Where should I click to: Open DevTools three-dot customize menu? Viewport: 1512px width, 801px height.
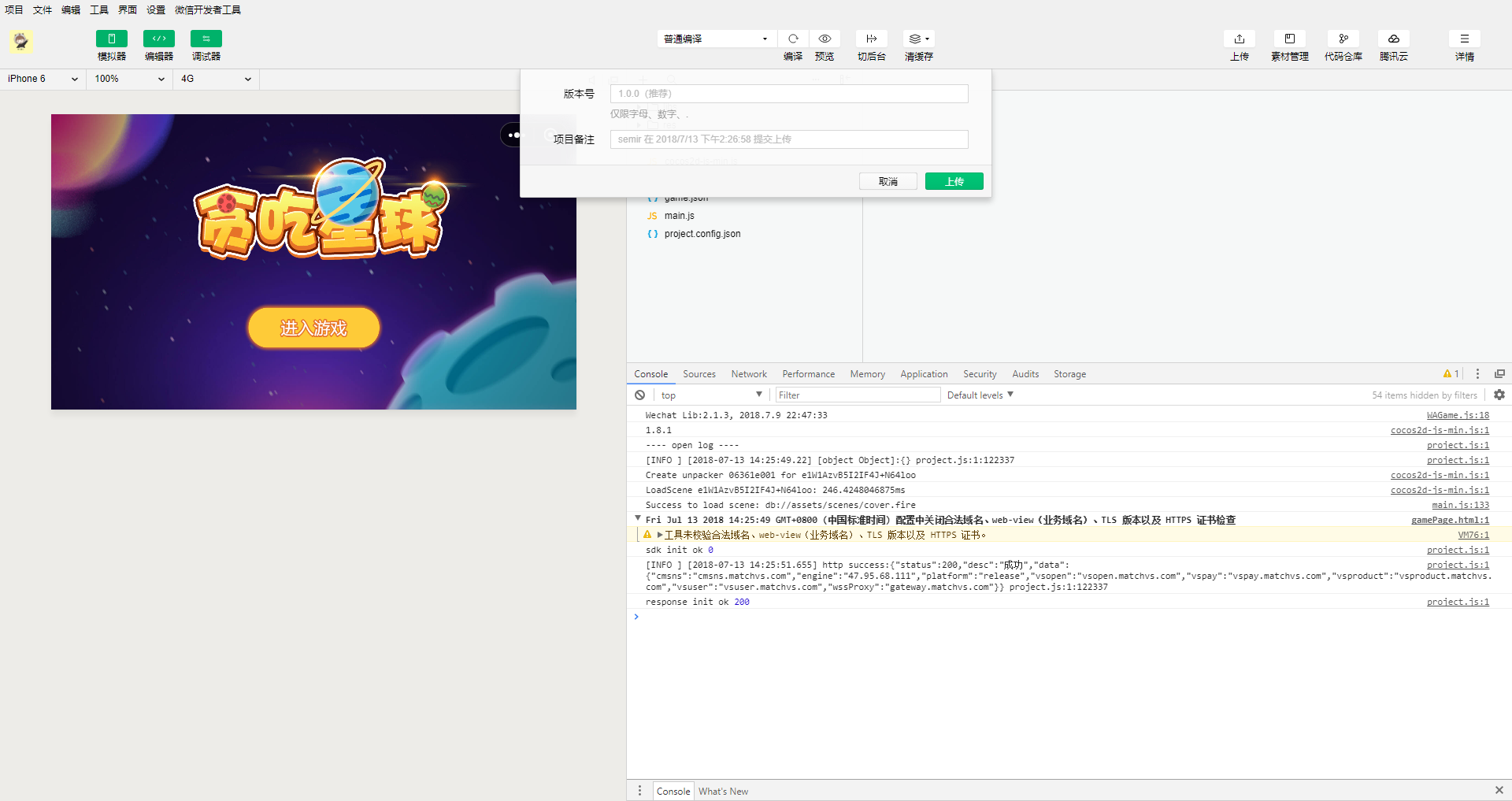1477,374
